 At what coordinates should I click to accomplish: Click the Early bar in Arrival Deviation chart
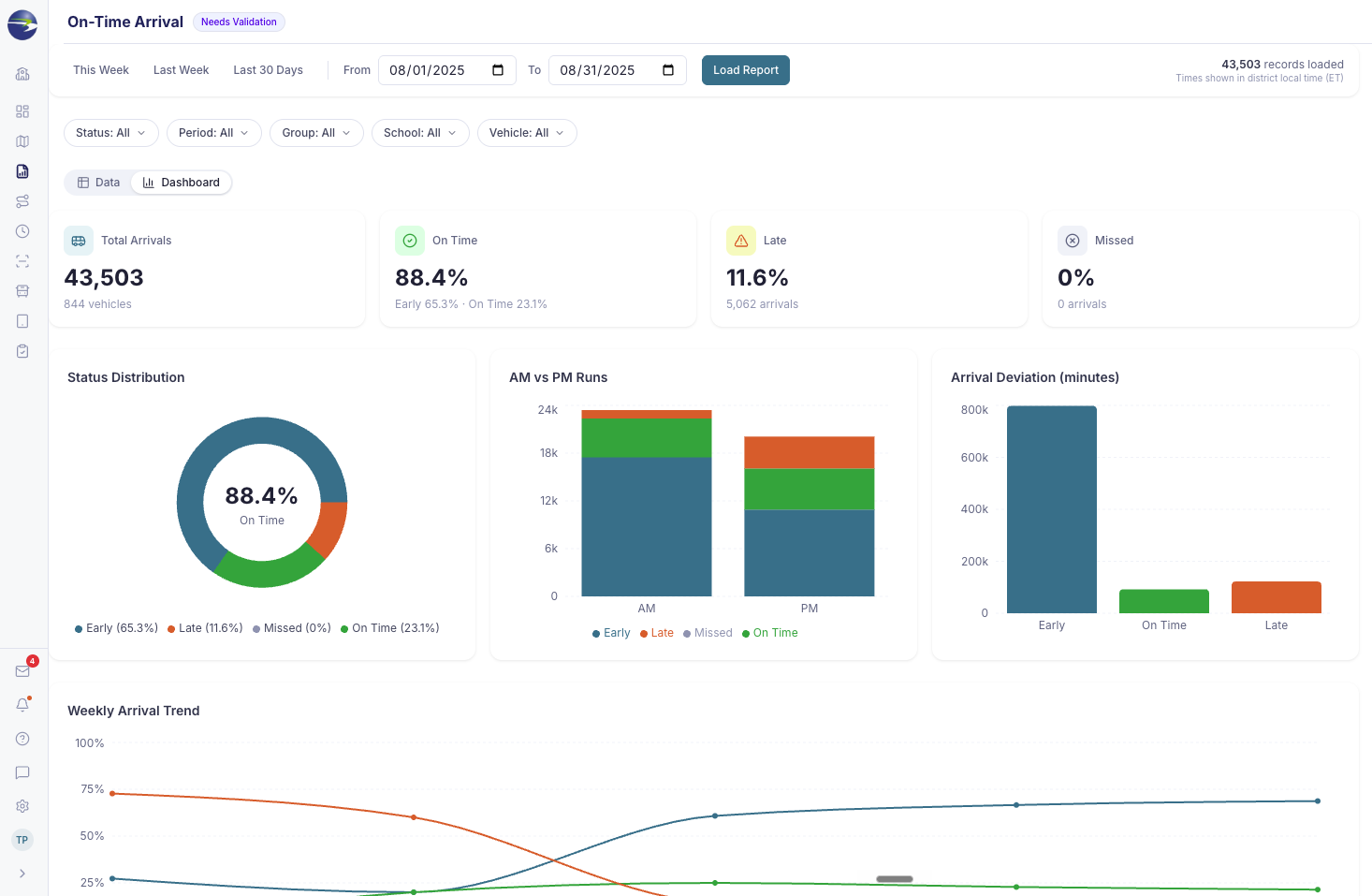(x=1052, y=509)
